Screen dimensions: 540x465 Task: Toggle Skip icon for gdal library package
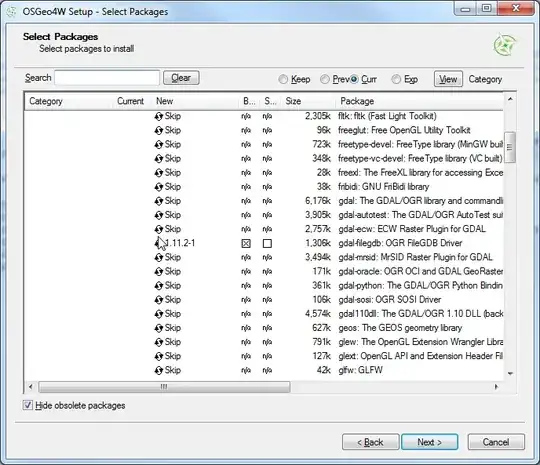click(158, 201)
